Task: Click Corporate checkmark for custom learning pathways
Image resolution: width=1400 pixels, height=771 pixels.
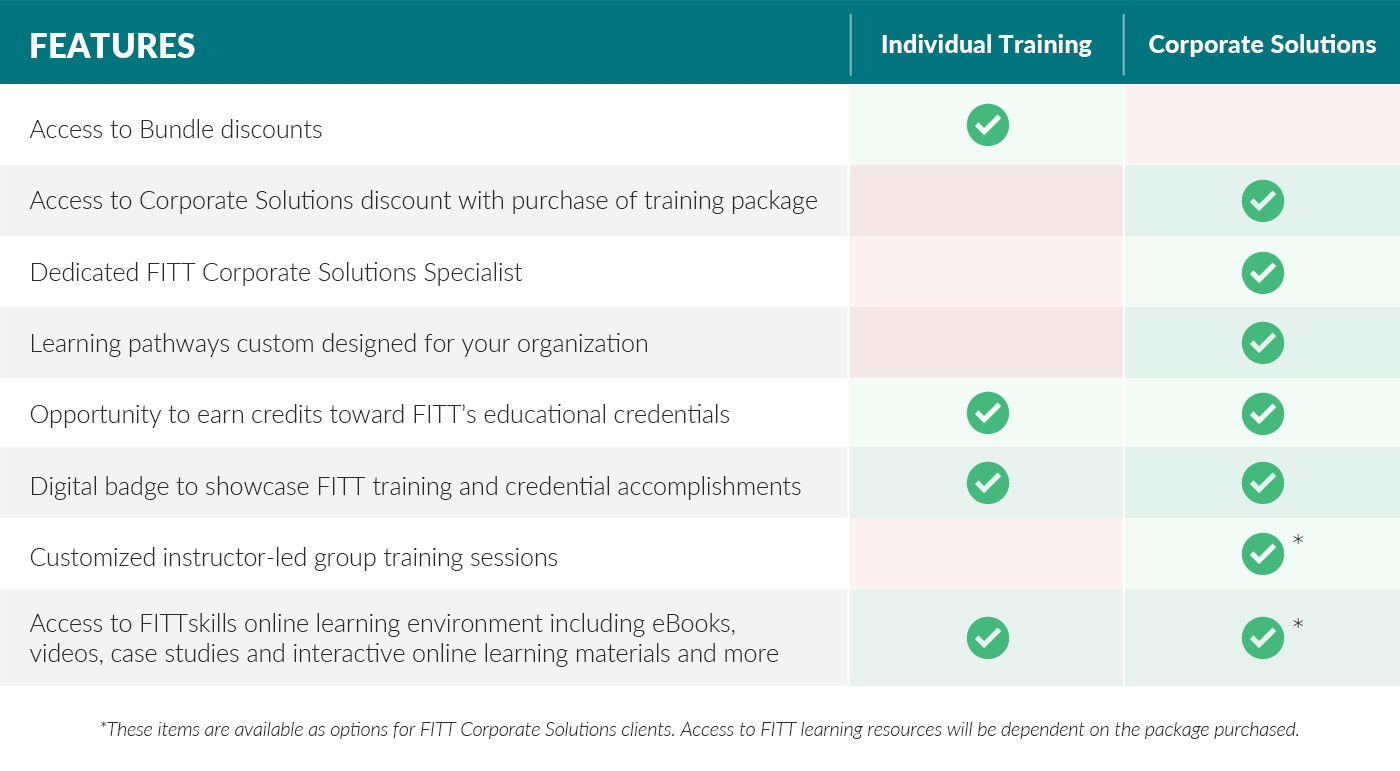Action: tap(1263, 343)
